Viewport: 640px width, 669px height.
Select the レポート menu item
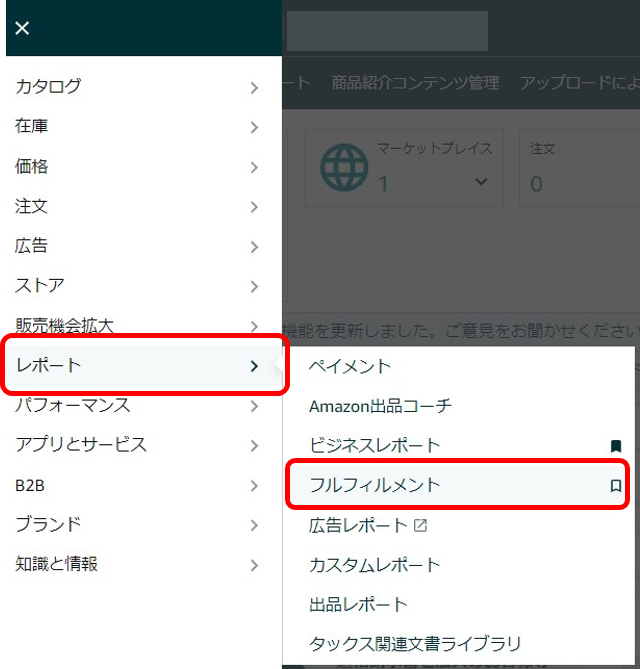coord(144,366)
